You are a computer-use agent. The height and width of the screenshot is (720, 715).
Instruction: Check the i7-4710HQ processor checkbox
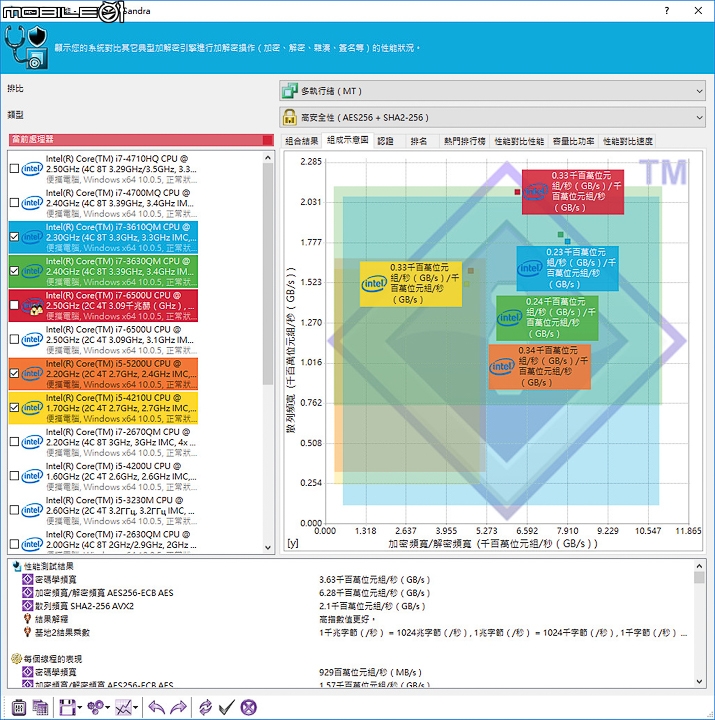[14, 169]
